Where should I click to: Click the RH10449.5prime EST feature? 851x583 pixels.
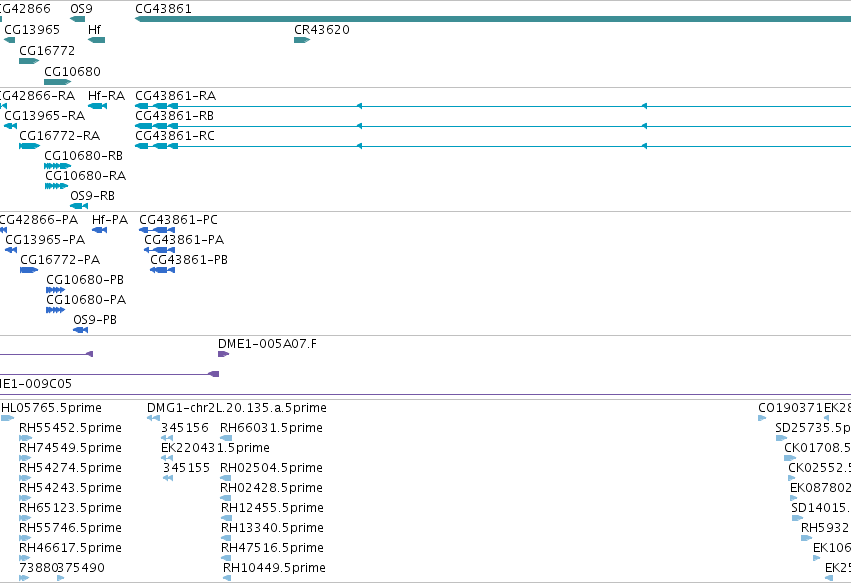227,578
